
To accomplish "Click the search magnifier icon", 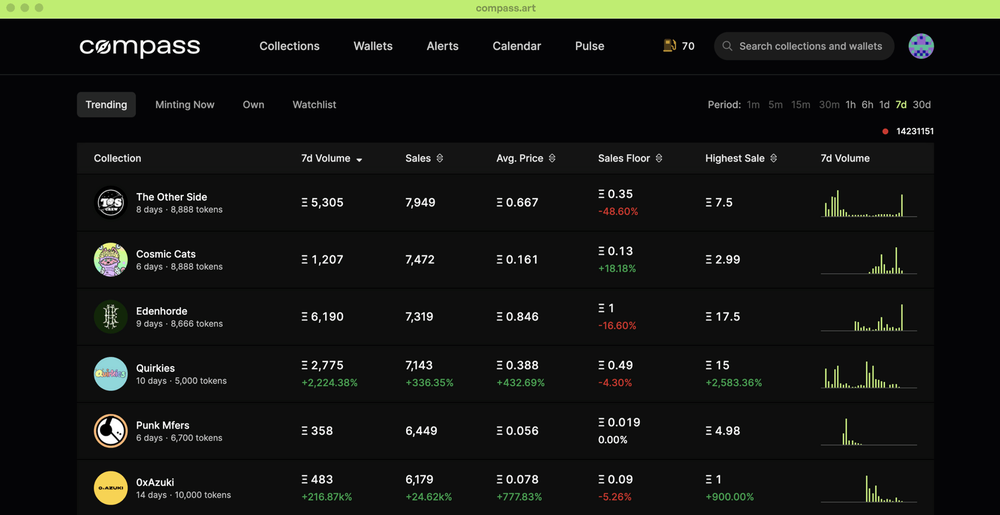I will [x=727, y=46].
